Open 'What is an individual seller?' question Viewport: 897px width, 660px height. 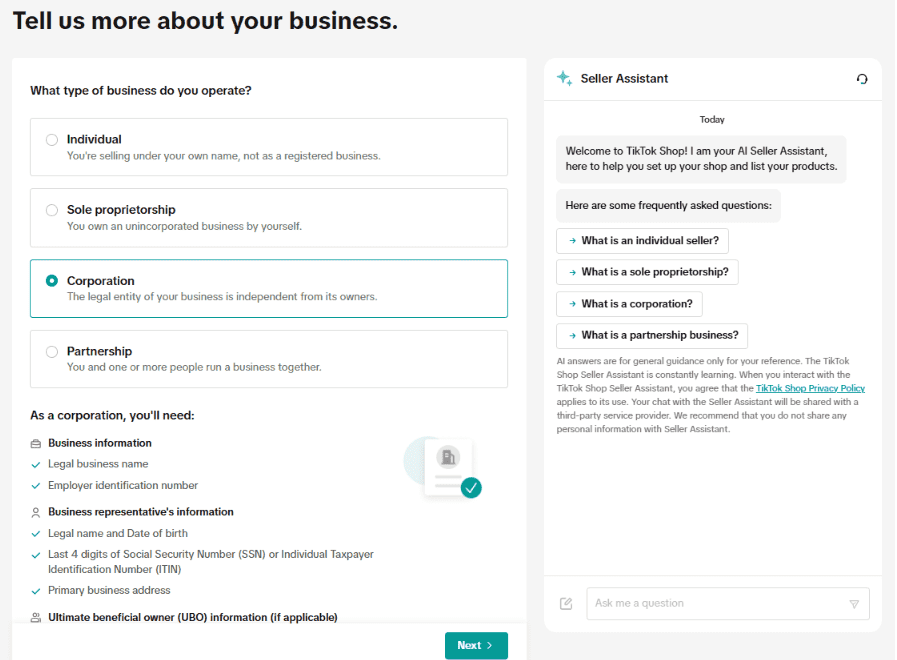point(642,240)
